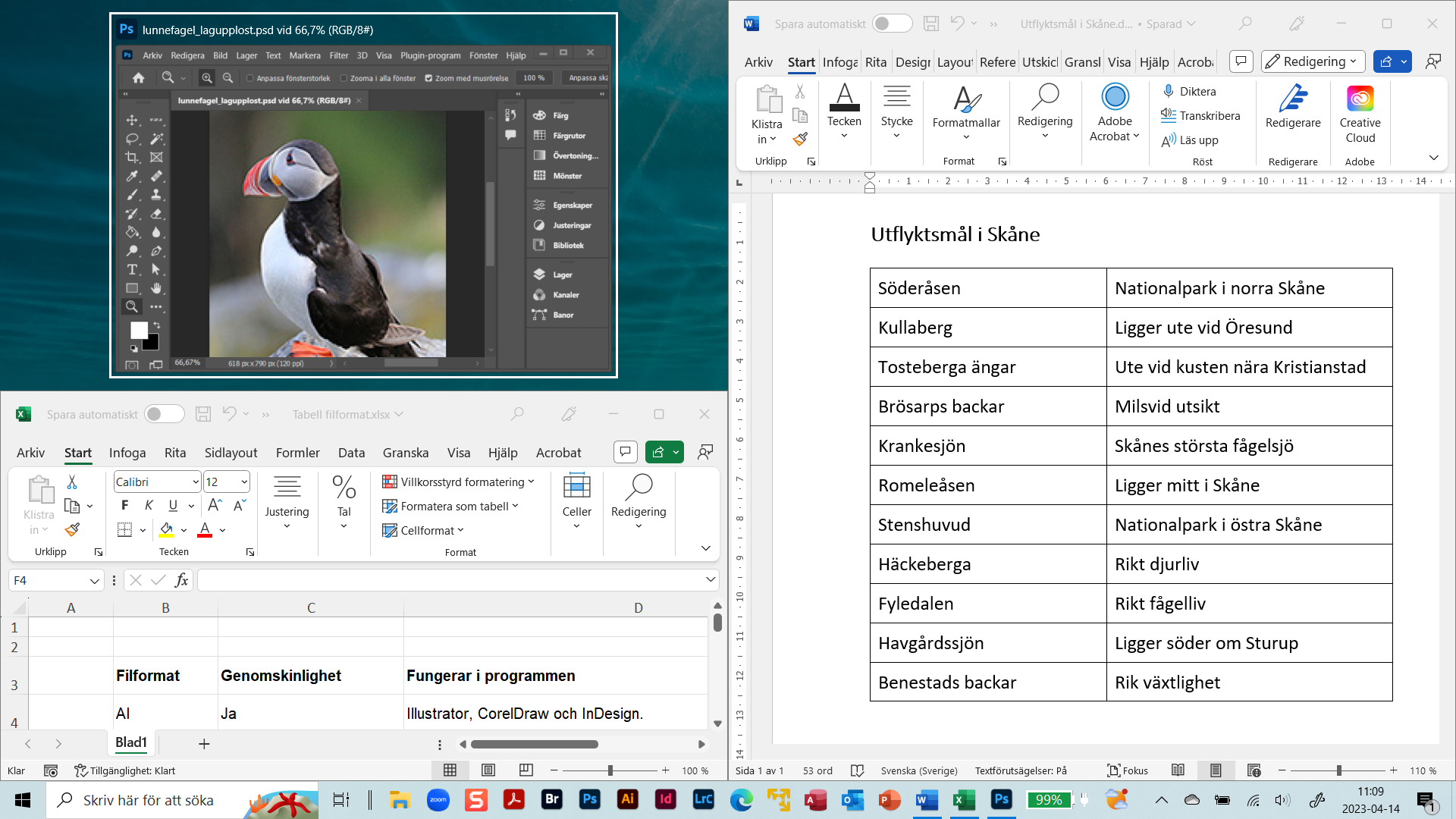Click the Fokus button in Word status bar
This screenshot has width=1456, height=819.
coord(1127,770)
